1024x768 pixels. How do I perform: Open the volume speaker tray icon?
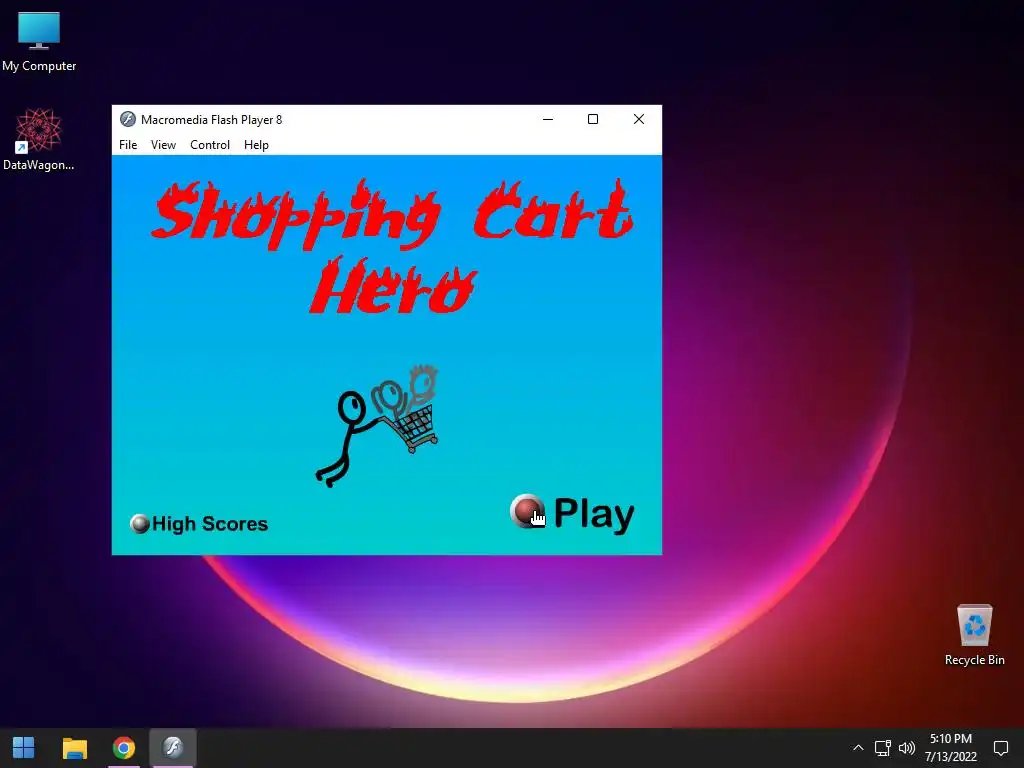point(907,748)
